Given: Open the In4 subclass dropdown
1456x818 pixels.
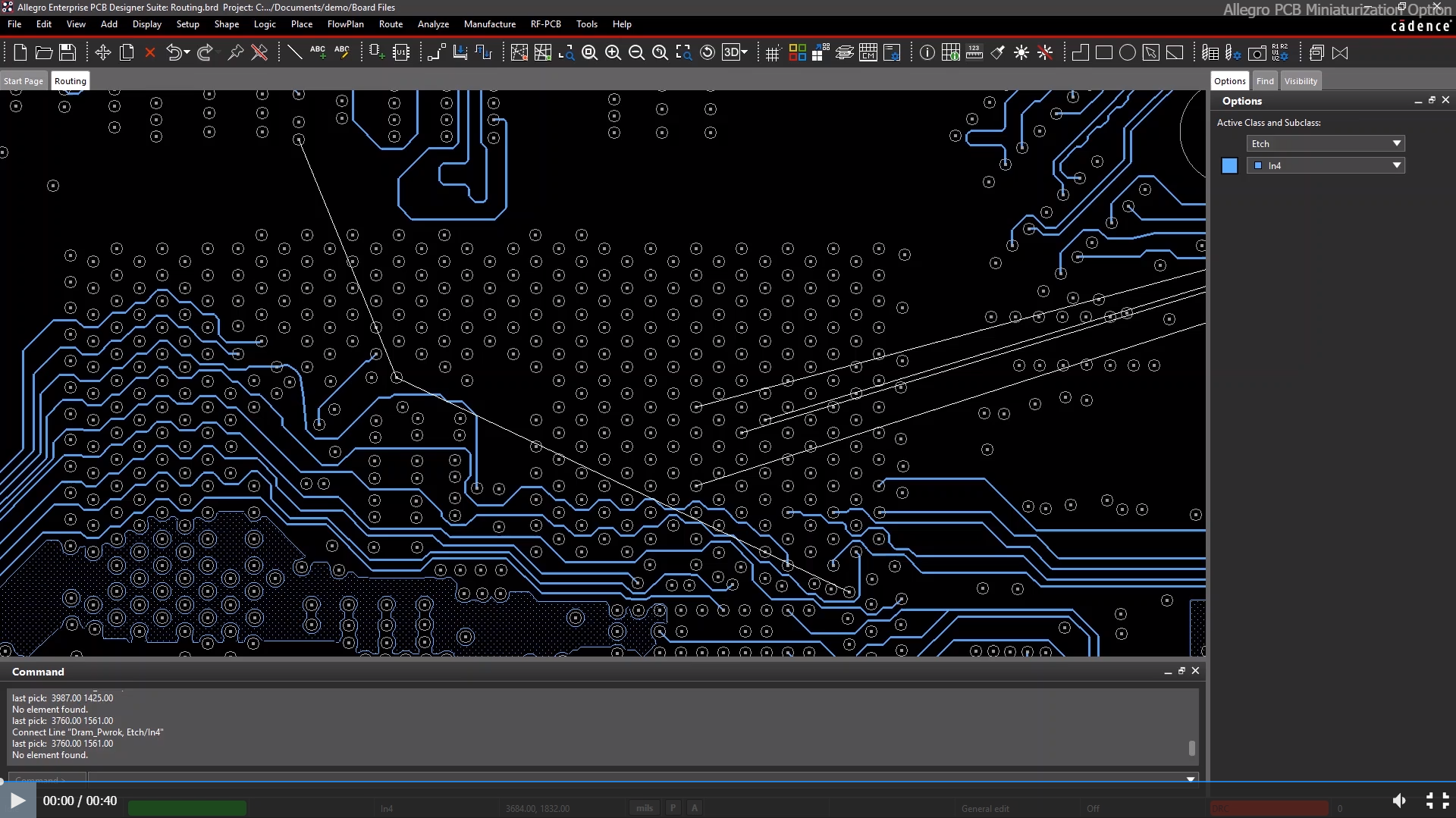Looking at the screenshot, I should 1396,165.
